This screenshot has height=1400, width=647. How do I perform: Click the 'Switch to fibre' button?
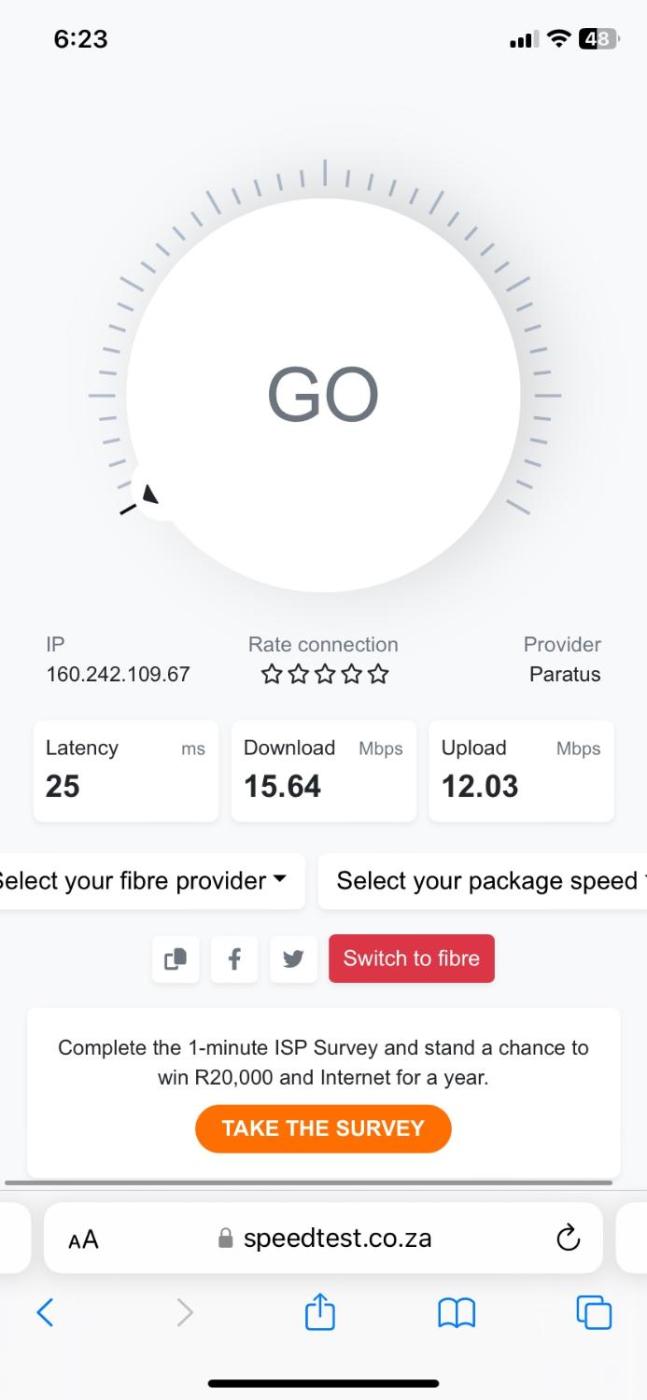click(x=411, y=959)
